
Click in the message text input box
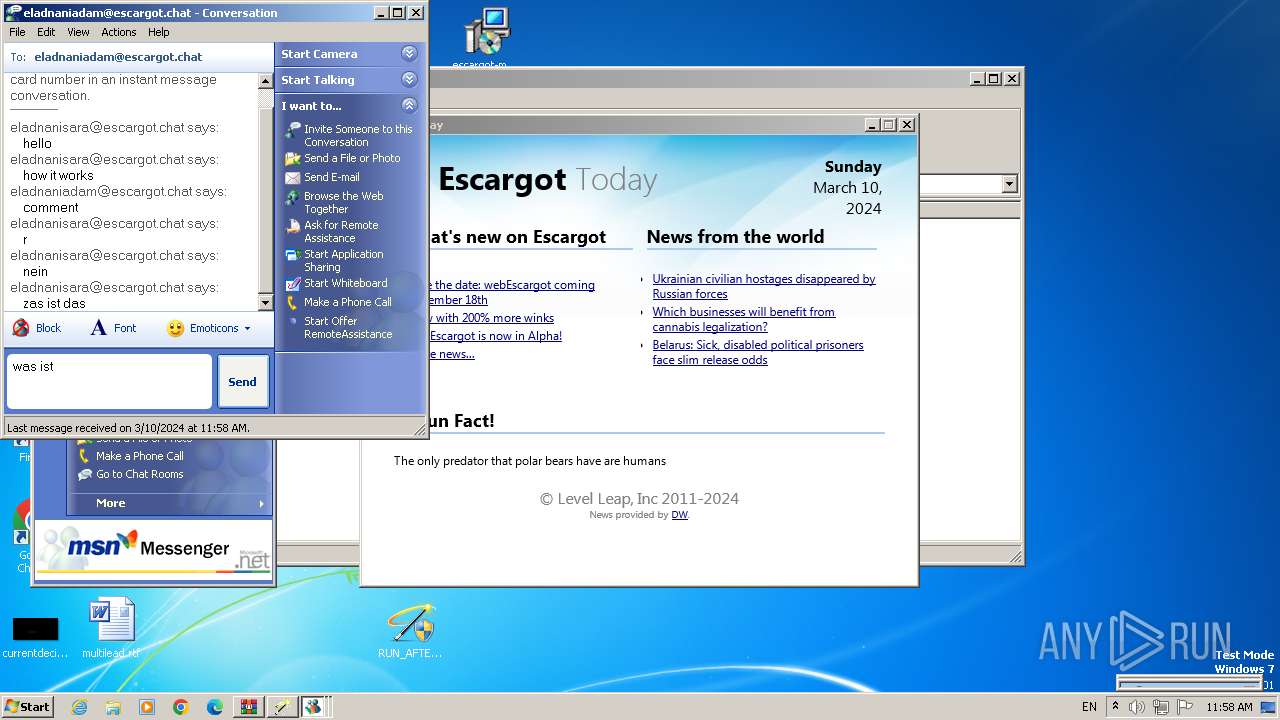(x=109, y=381)
